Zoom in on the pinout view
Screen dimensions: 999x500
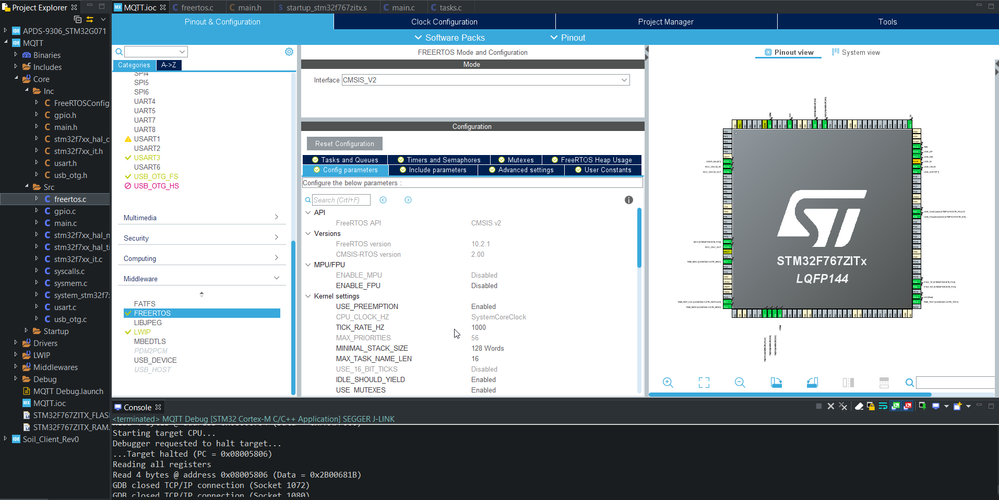point(667,382)
